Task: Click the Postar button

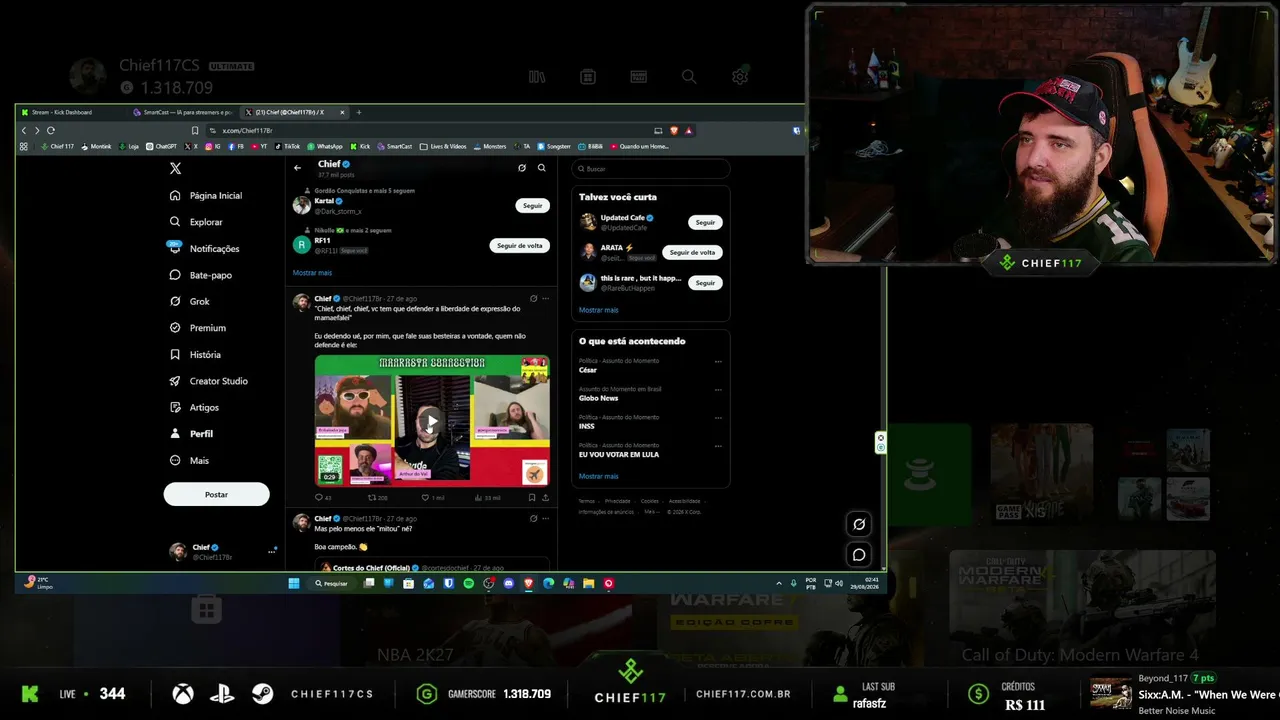Action: 216,494
